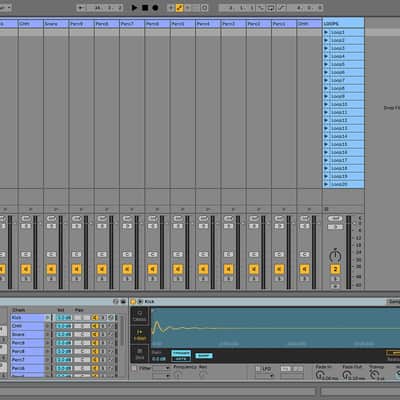
Task: Select the Perc1 track header
Action: (x=284, y=24)
